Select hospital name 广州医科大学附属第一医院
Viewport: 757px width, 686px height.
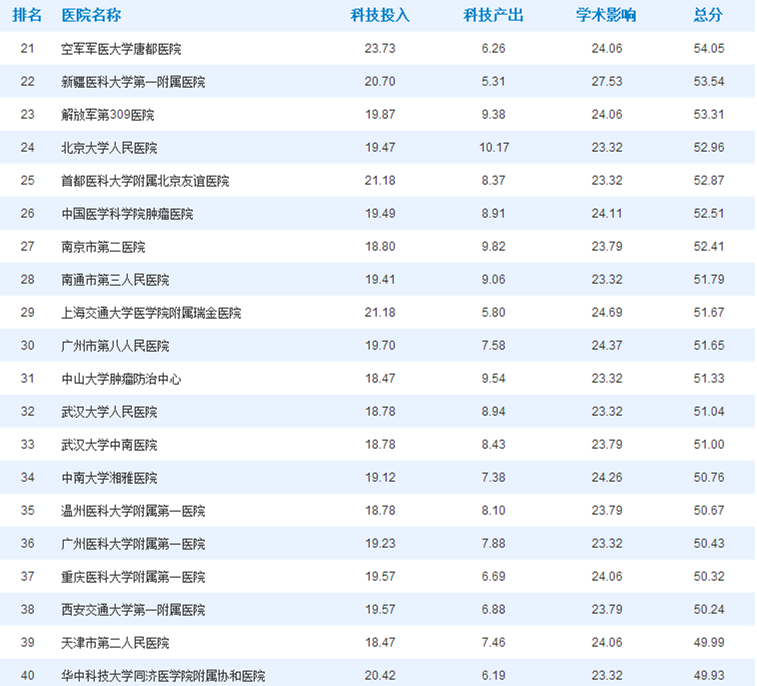coord(133,544)
